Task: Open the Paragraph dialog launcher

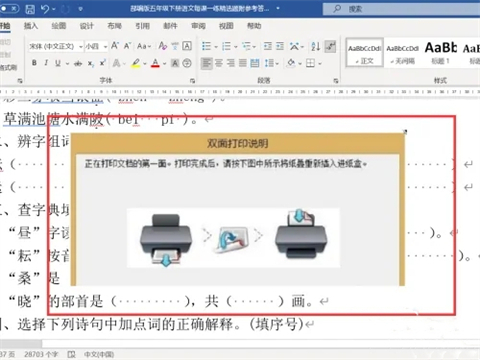Action: (336, 81)
